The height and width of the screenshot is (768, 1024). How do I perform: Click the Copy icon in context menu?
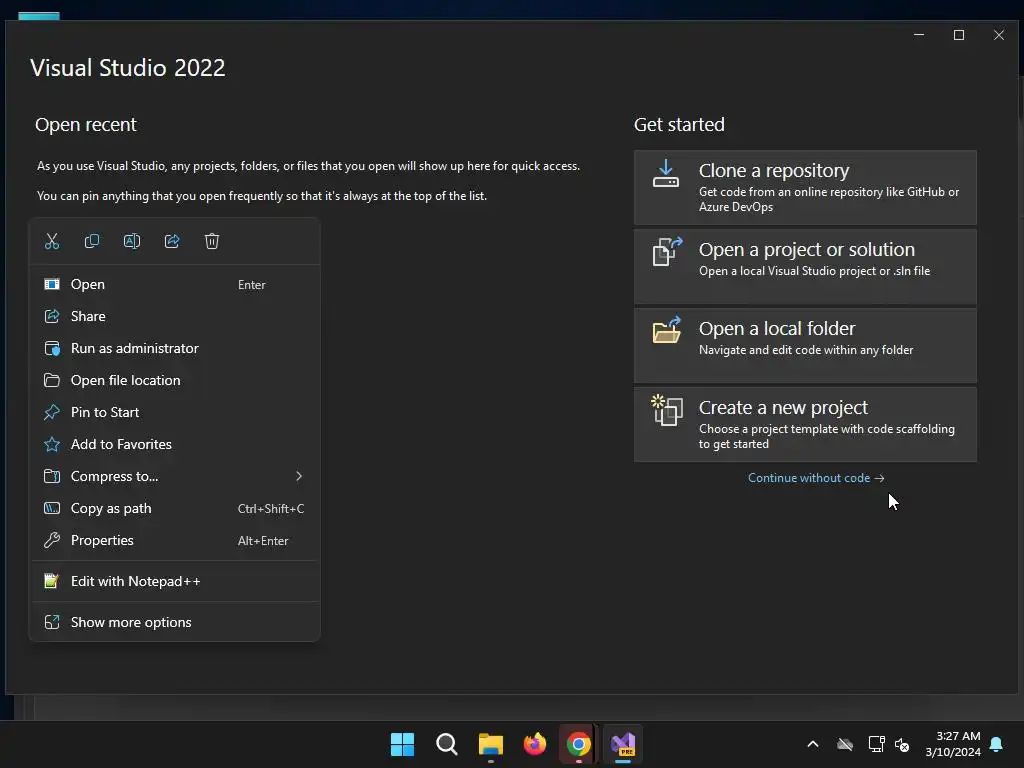click(x=92, y=241)
